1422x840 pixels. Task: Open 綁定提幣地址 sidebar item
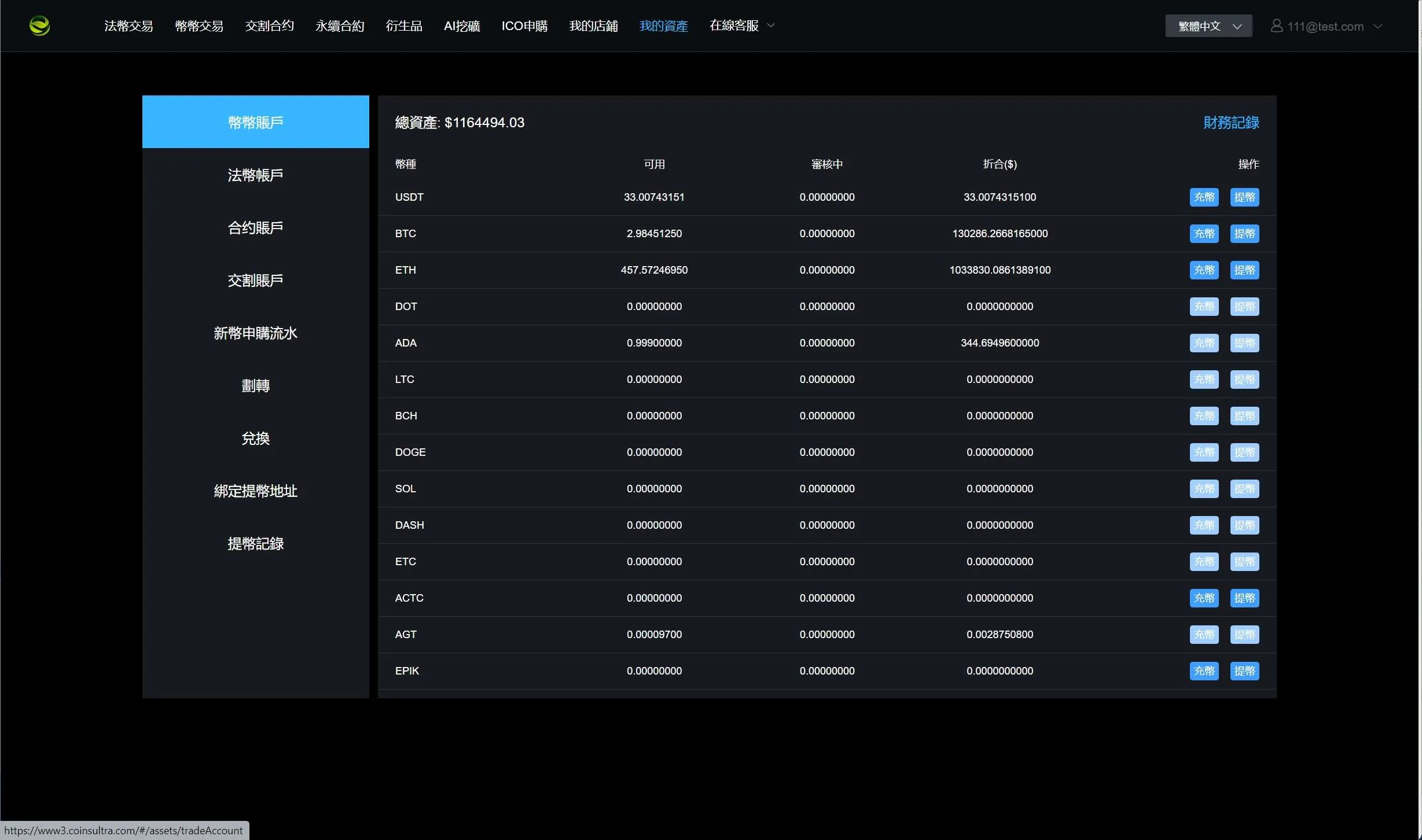(255, 491)
